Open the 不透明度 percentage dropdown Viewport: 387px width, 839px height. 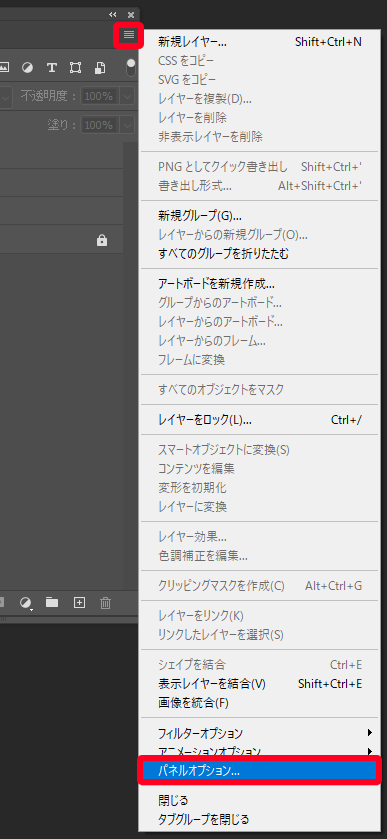[127, 96]
